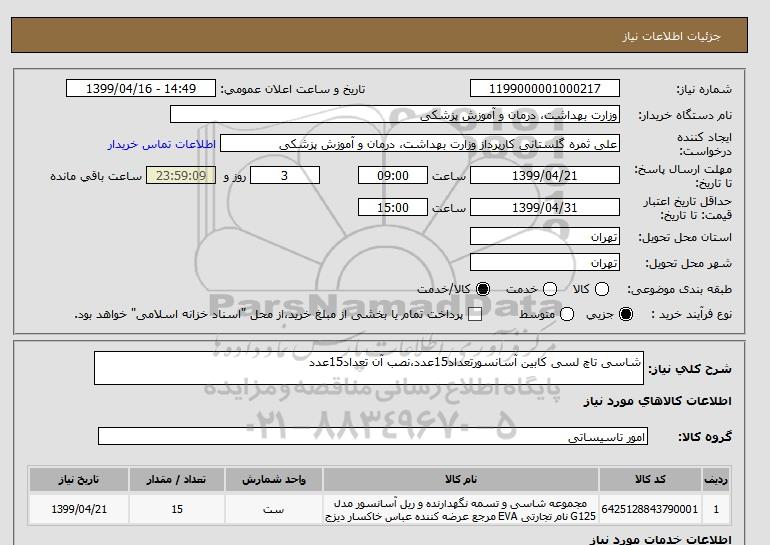The height and width of the screenshot is (545, 770).
Task: Click the unit cell ست
Action: click(x=274, y=509)
